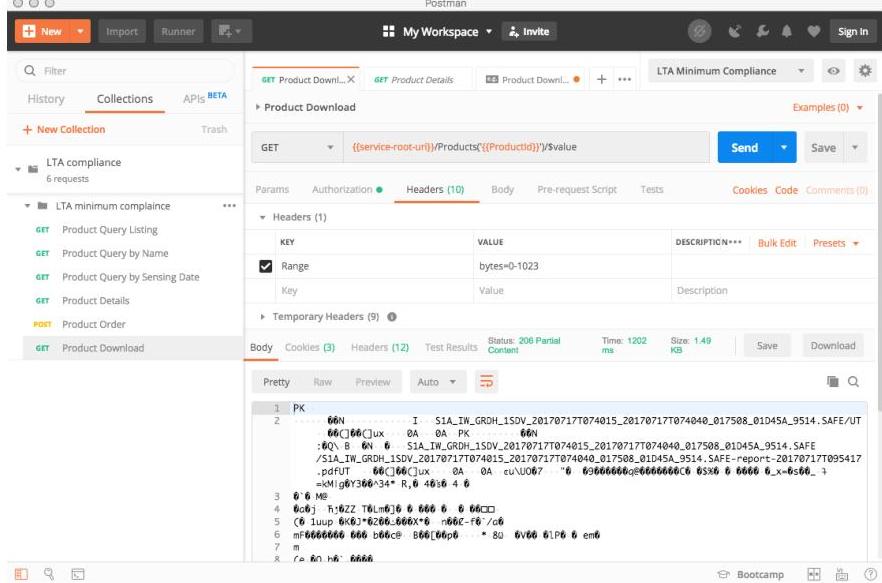Click the Import button
This screenshot has height=583, width=882.
(122, 32)
